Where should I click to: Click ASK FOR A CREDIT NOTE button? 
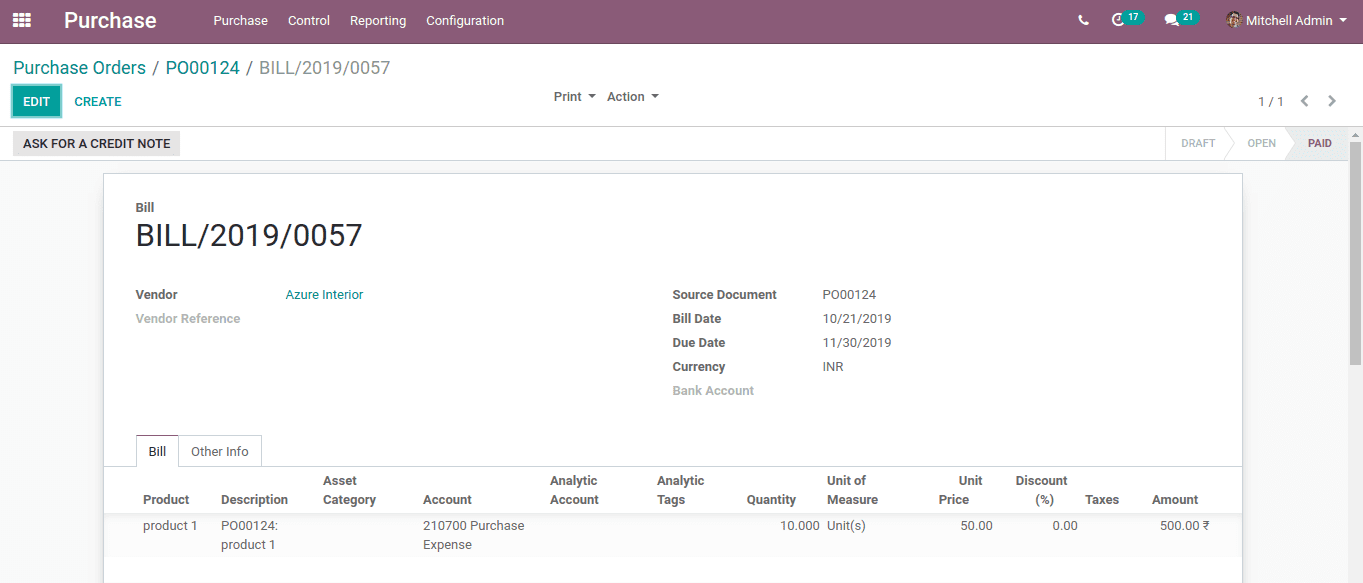tap(97, 144)
